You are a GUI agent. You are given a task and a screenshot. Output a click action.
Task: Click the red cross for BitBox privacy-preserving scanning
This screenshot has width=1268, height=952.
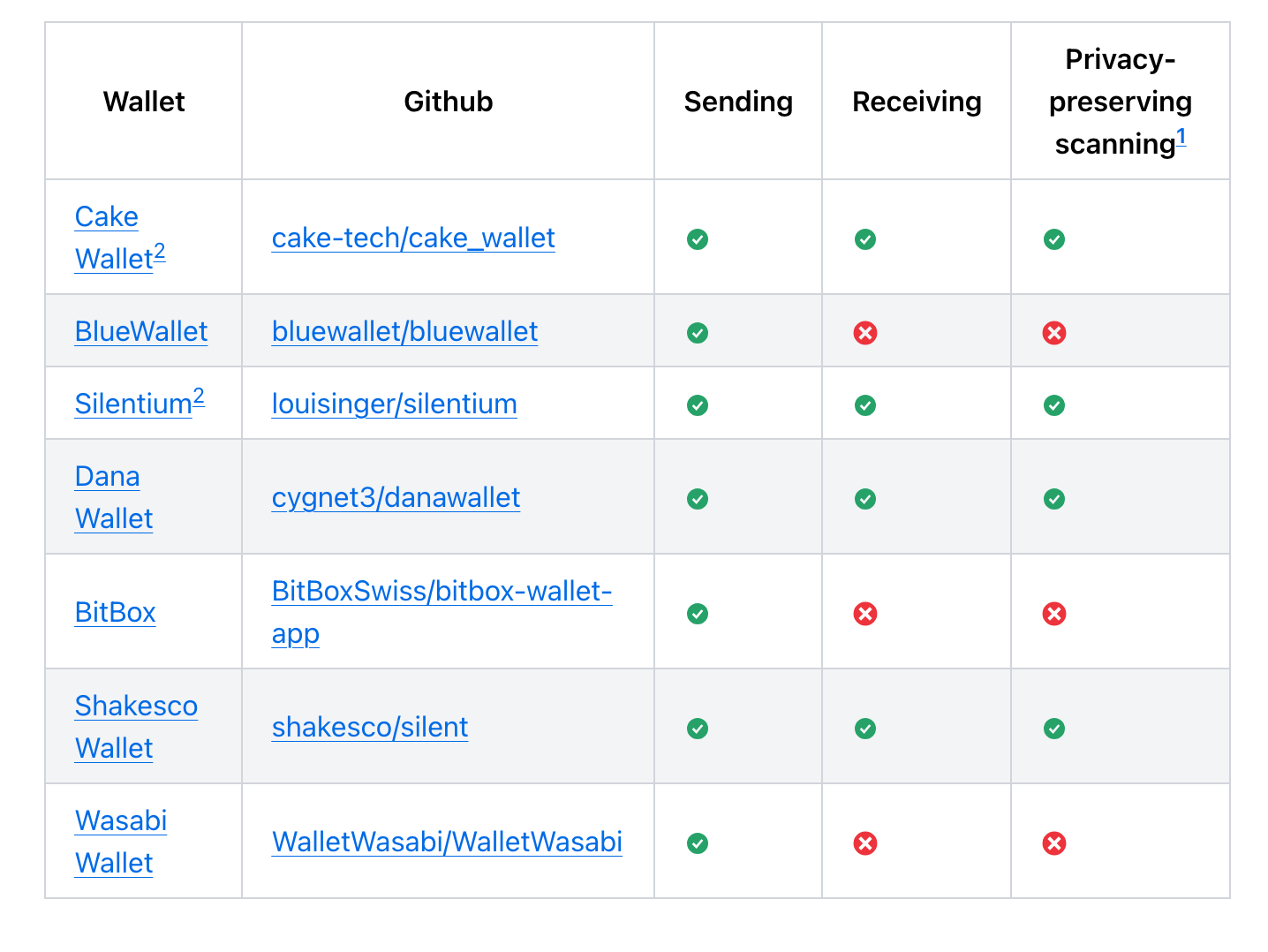click(1054, 614)
